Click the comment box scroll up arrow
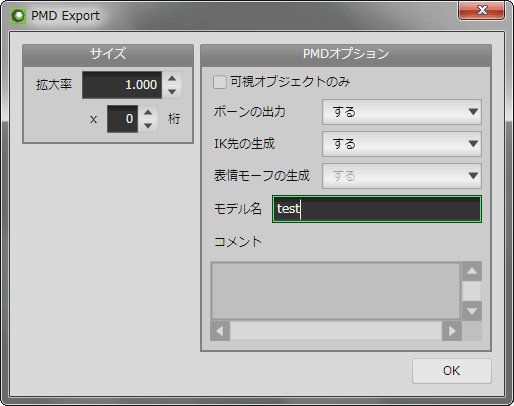This screenshot has width=514, height=406. click(x=472, y=271)
